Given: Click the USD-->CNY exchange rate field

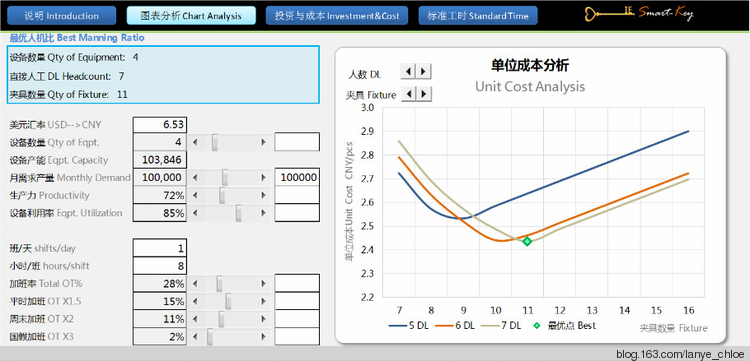Looking at the screenshot, I should (x=160, y=125).
